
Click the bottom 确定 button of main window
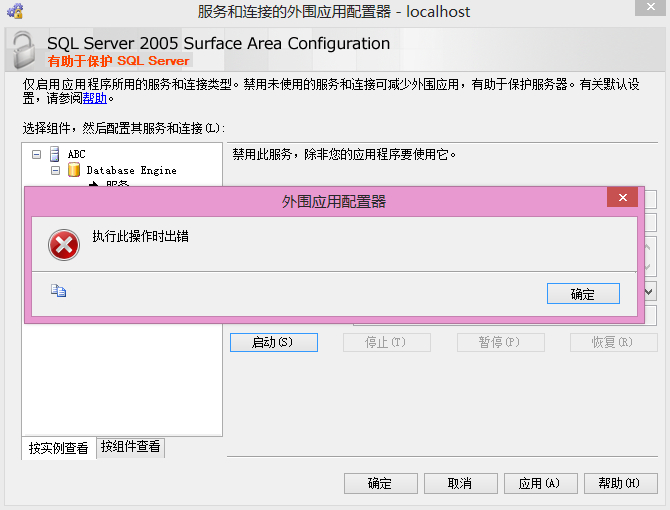[381, 484]
